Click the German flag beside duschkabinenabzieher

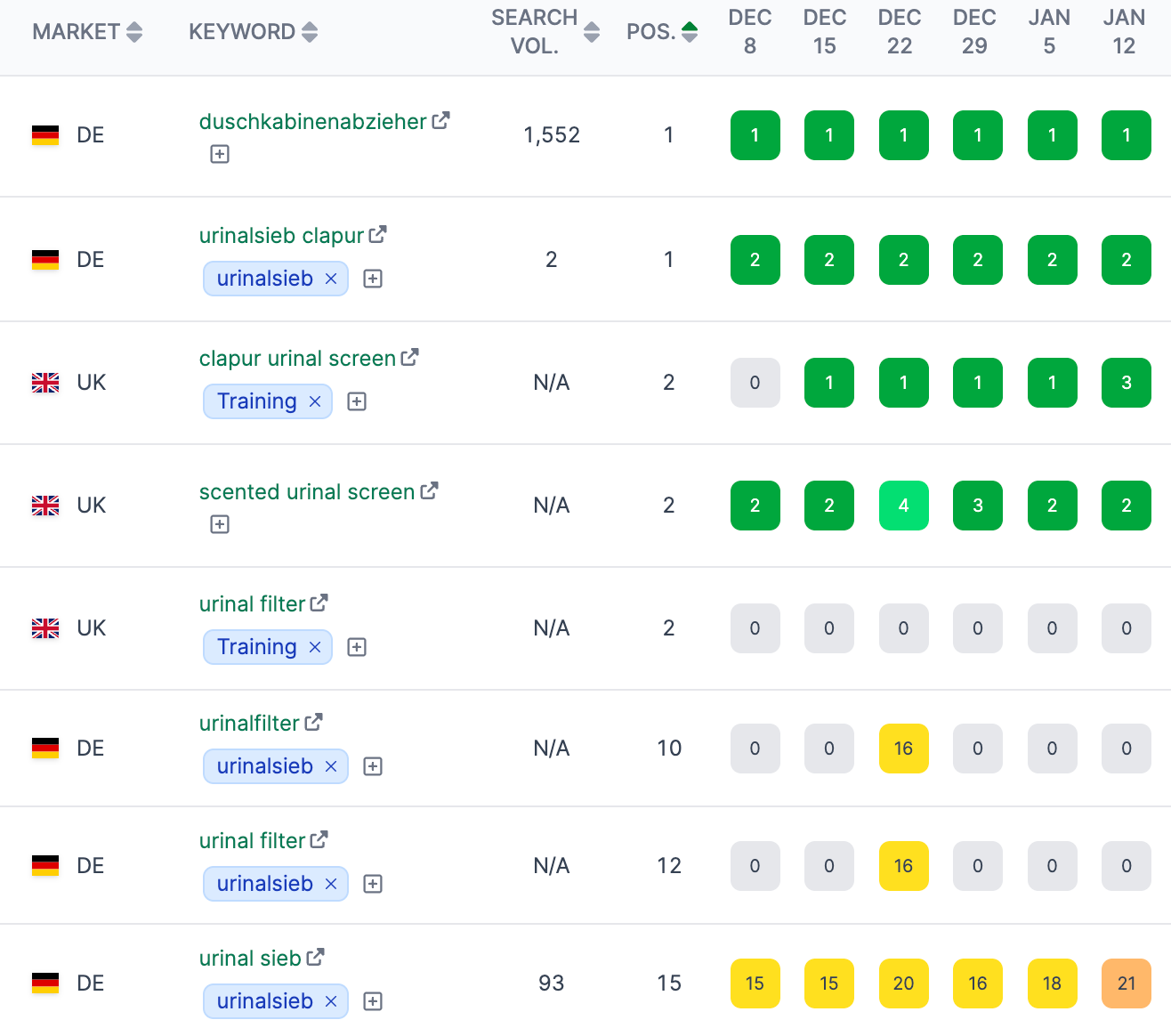(x=46, y=135)
